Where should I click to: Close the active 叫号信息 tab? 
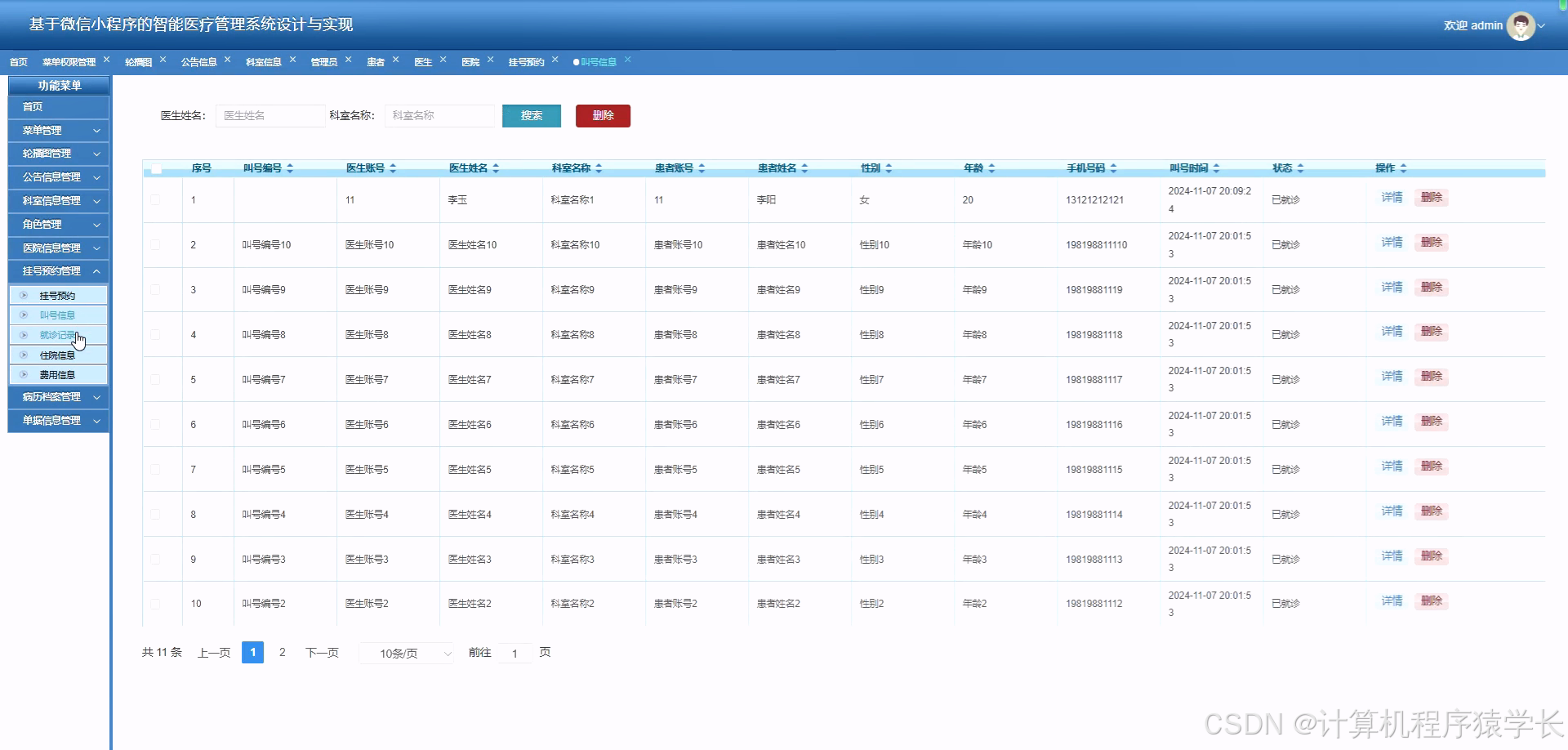point(627,60)
